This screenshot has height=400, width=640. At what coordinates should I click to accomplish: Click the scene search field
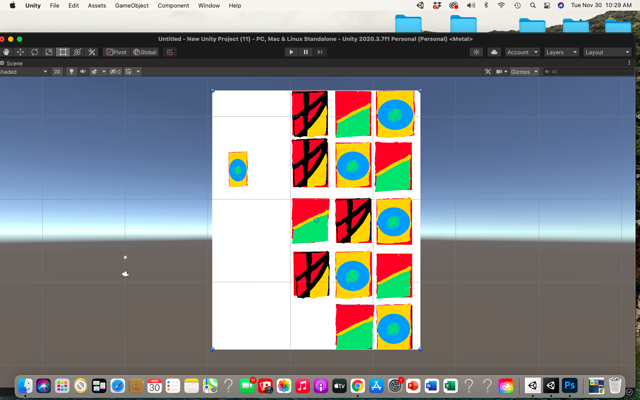coord(590,72)
